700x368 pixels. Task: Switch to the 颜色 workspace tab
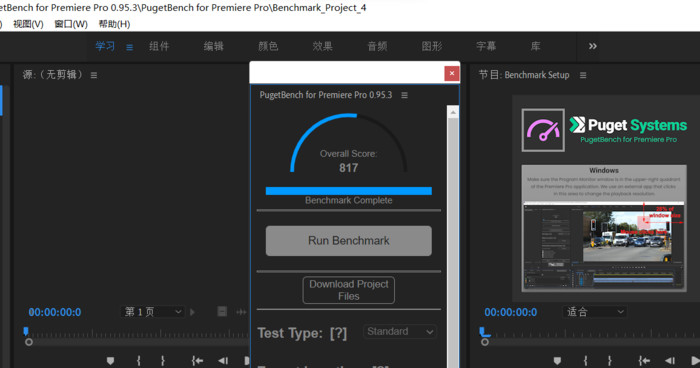tap(268, 46)
